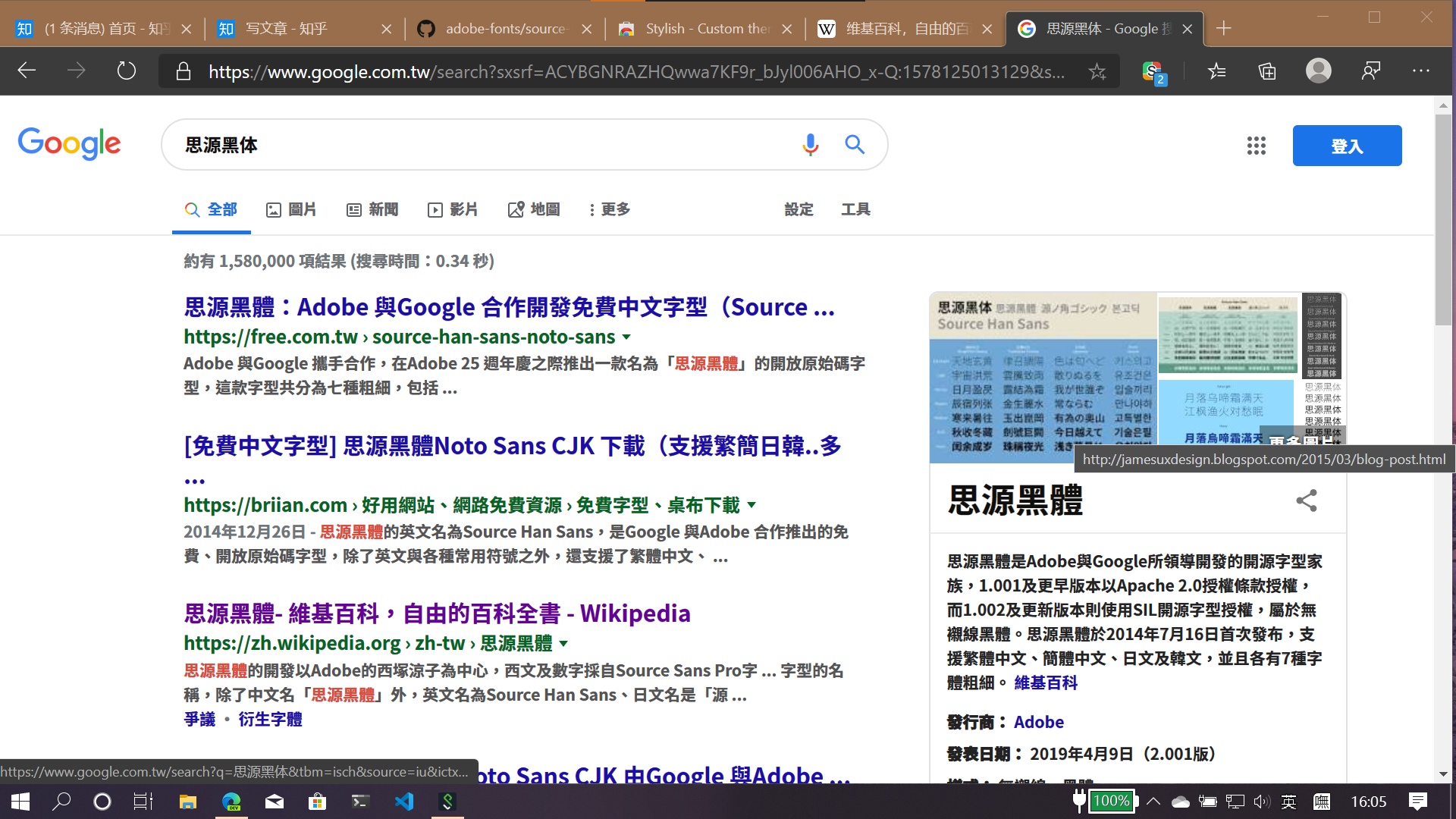Switch to 影片 results tab

[453, 209]
